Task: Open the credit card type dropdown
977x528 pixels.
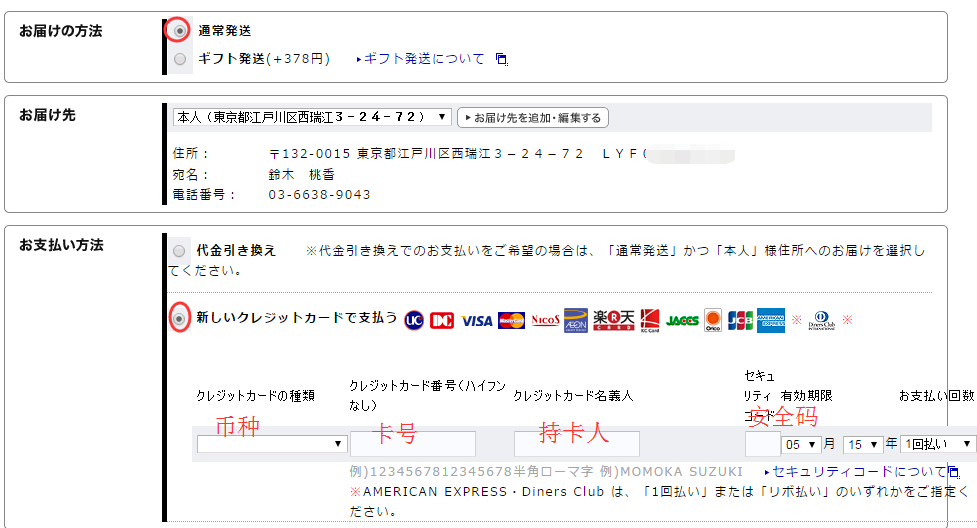Action: 271,444
